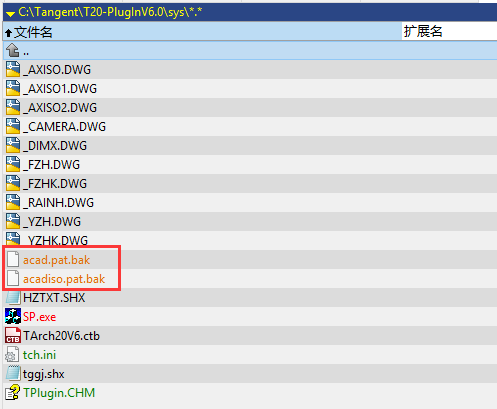Select file name _YZH.DWG
This screenshot has height=409, width=497.
(x=52, y=222)
